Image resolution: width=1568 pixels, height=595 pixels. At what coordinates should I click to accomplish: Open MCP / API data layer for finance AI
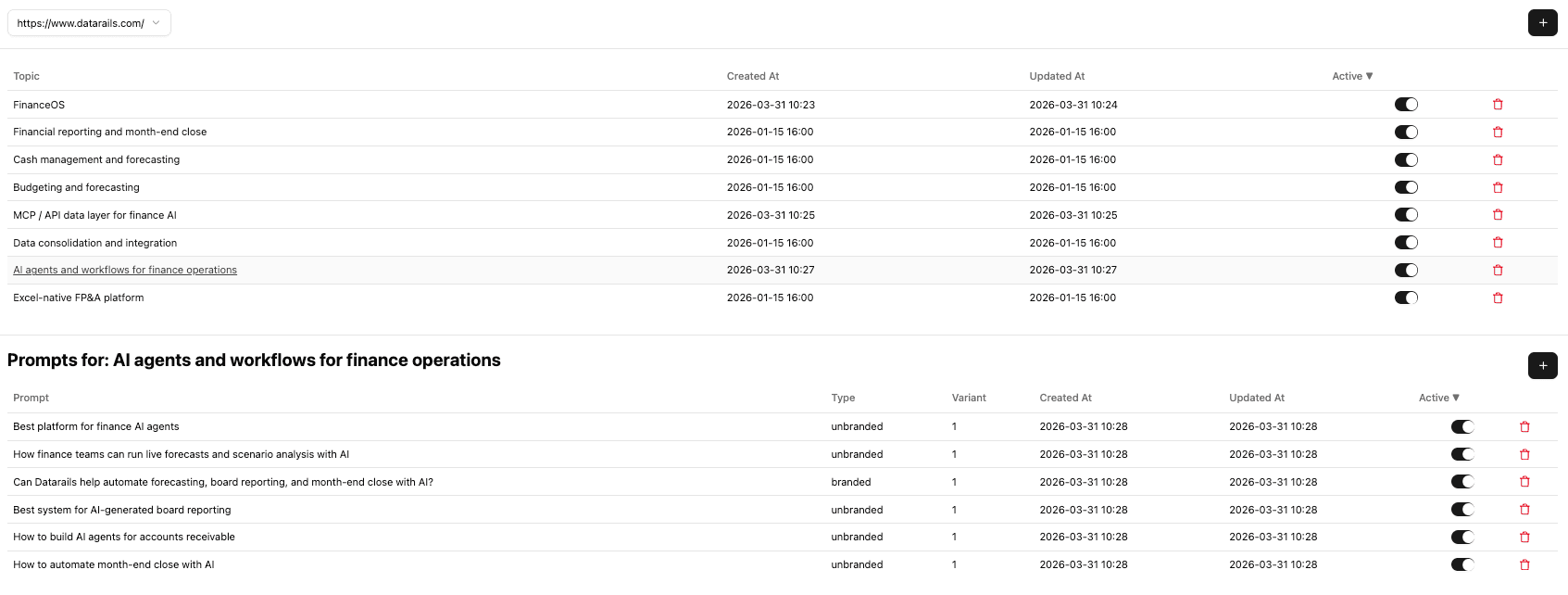pos(94,215)
